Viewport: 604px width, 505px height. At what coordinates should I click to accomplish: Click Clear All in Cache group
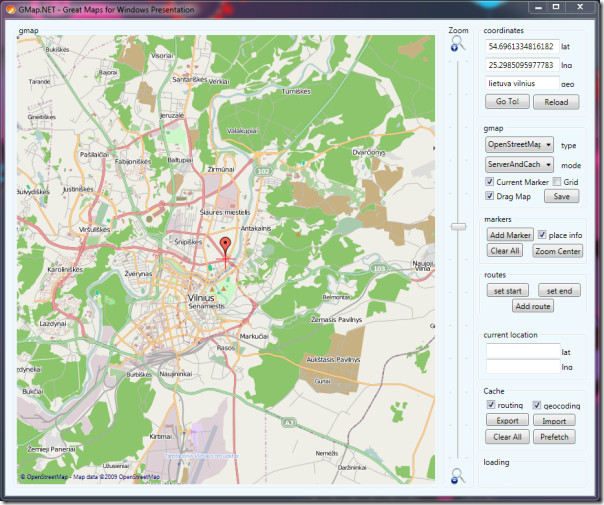point(507,437)
